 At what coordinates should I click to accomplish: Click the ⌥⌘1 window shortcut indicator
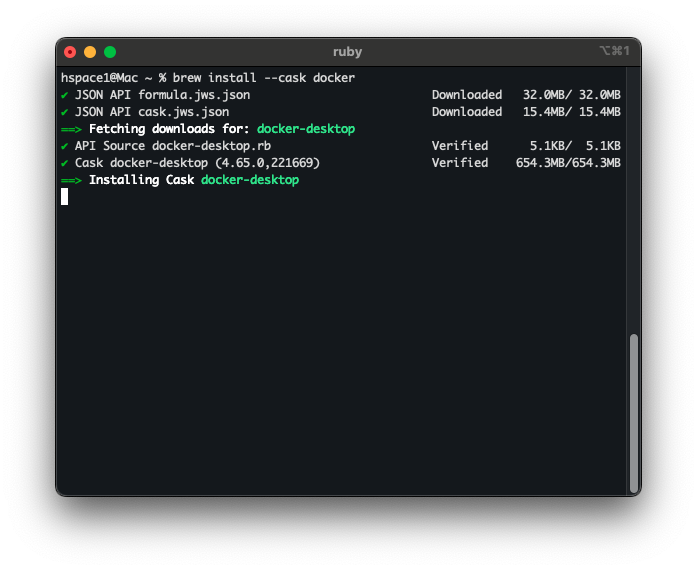[x=613, y=52]
